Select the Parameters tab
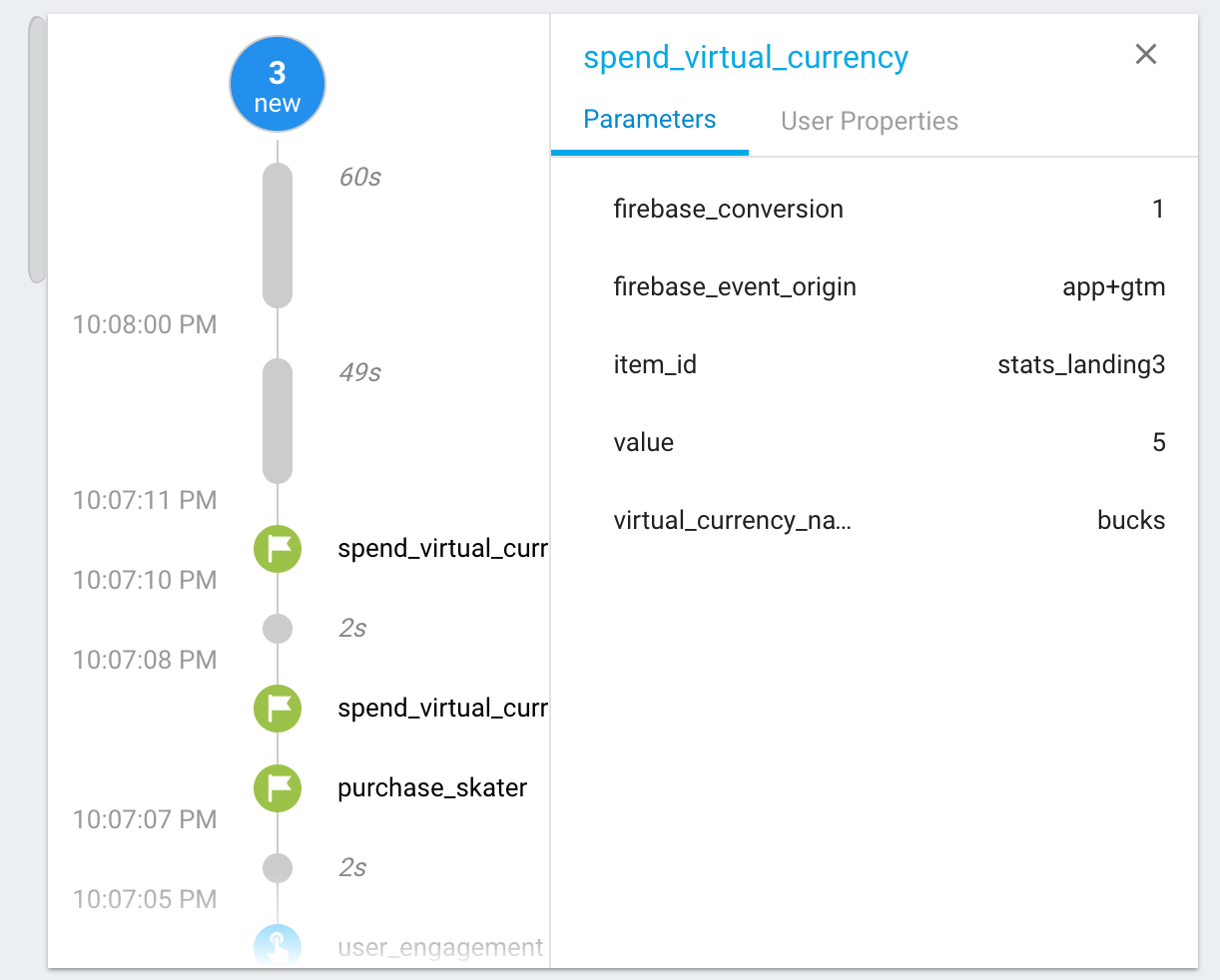1220x980 pixels. coord(649,120)
